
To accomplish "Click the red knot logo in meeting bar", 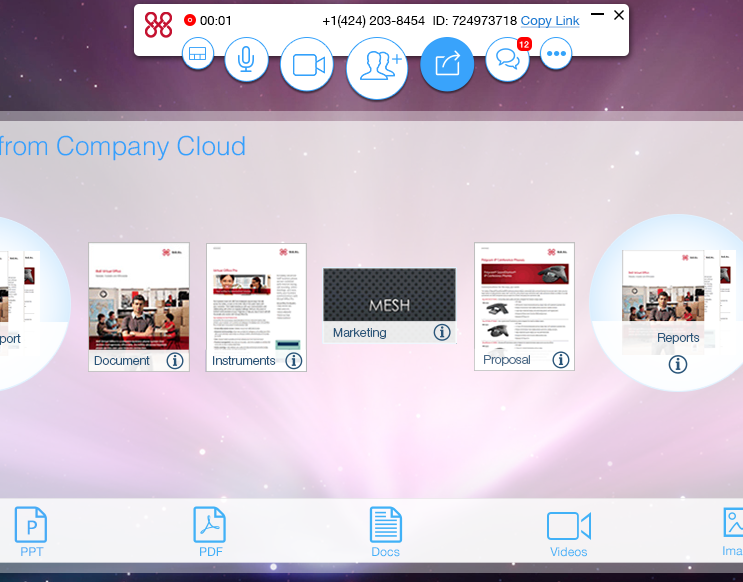I will point(158,25).
